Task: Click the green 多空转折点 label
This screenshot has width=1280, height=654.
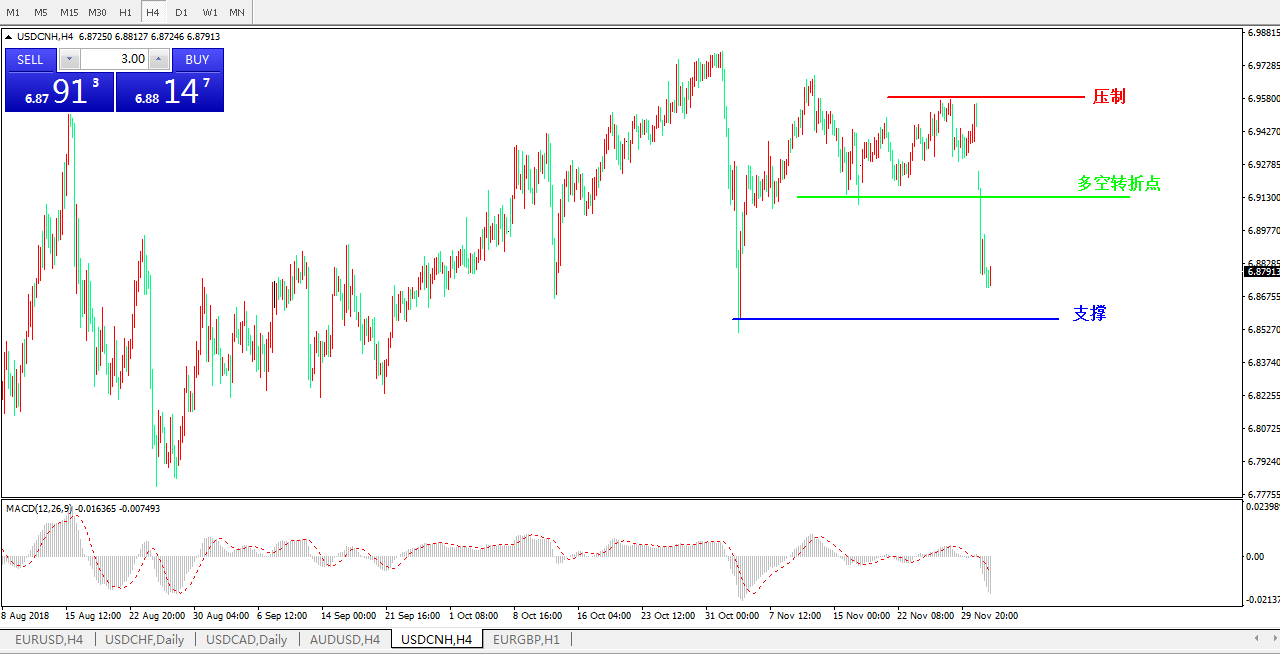Action: (x=1118, y=184)
